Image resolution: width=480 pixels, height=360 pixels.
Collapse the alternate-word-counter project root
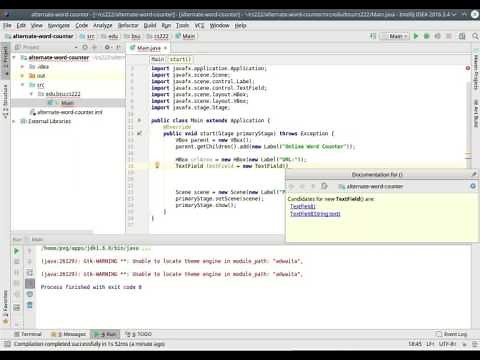pyautogui.click(x=14, y=58)
